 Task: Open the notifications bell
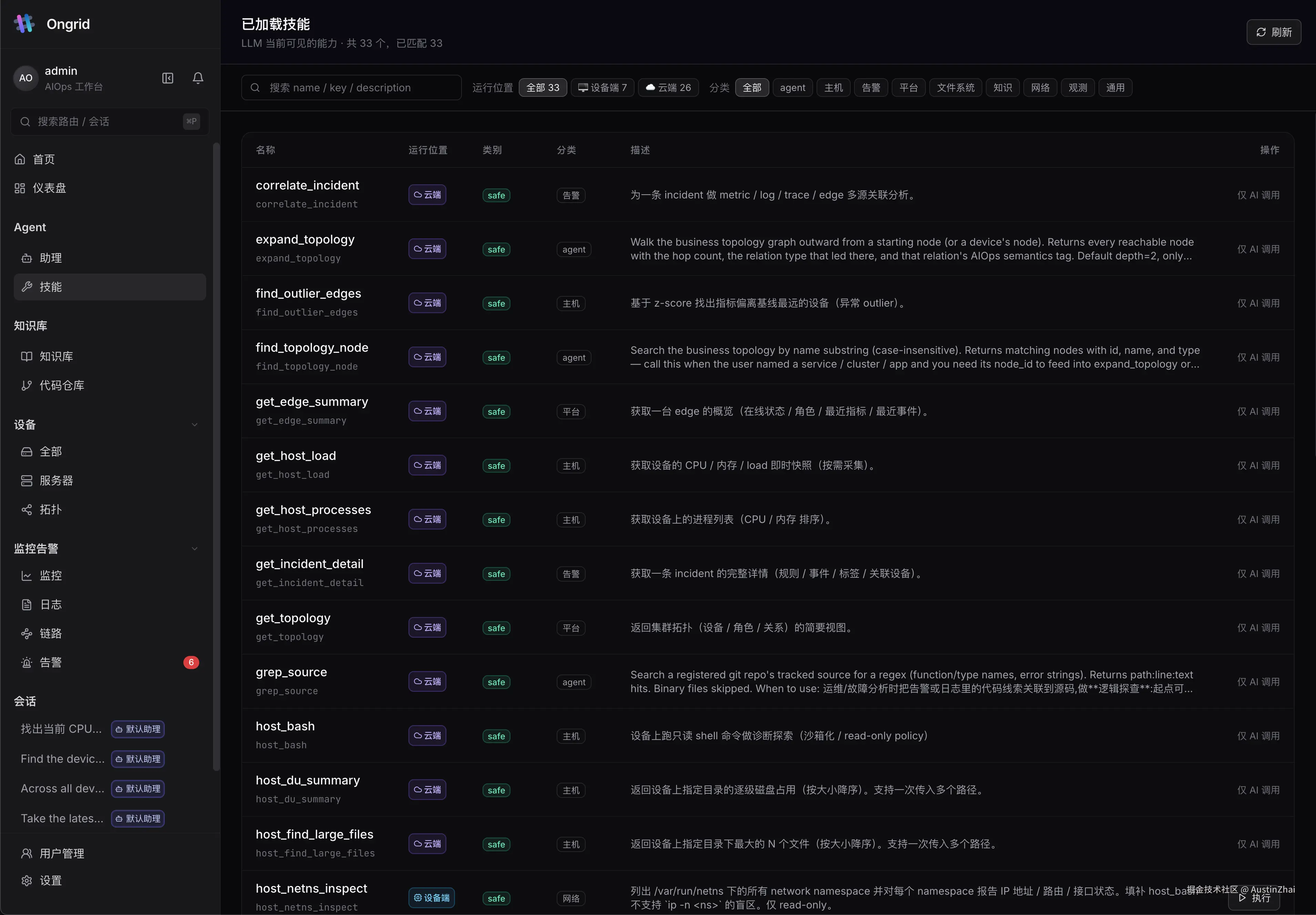tap(198, 78)
